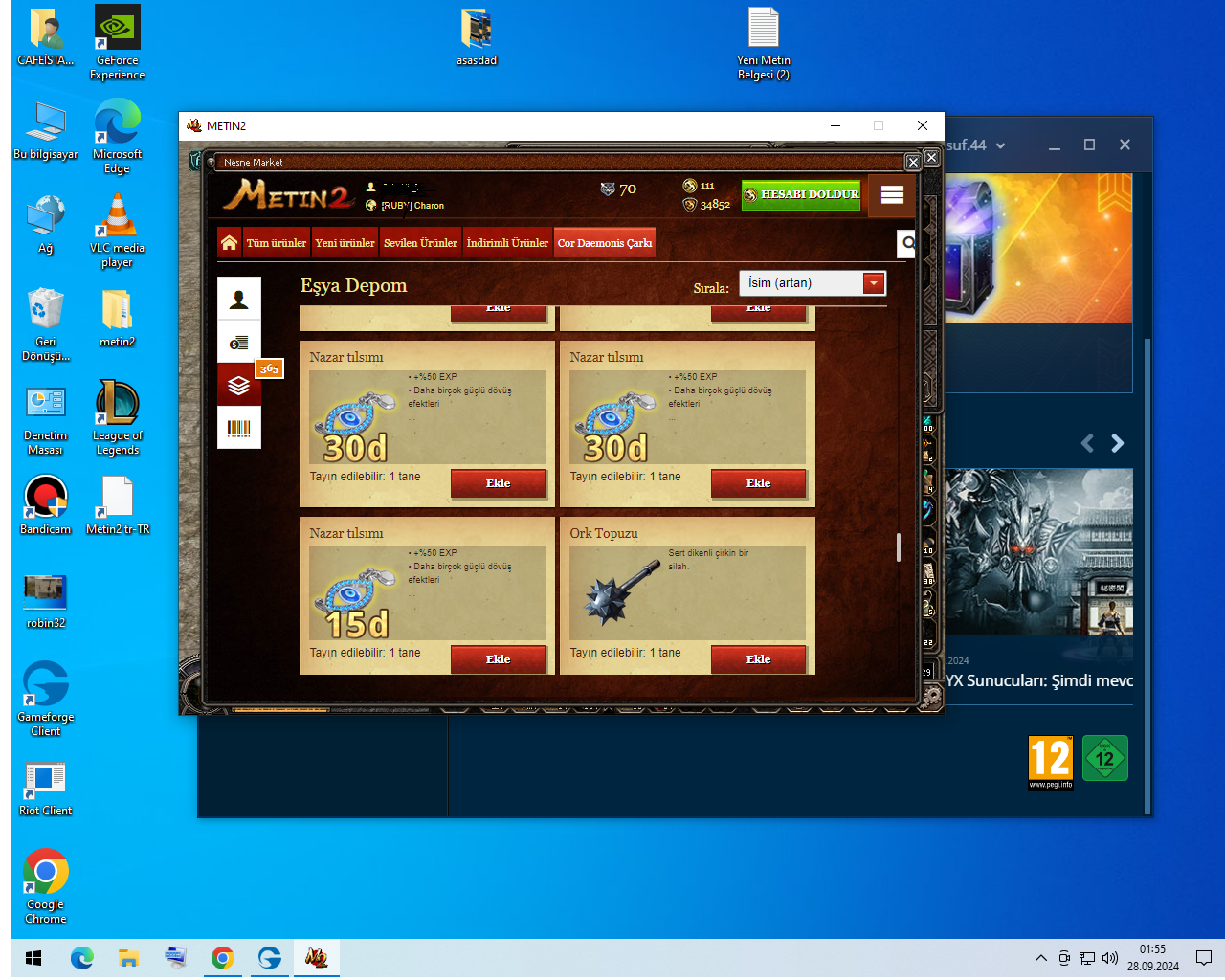
Task: Expand the İsim (artan) sort dropdown
Action: click(x=813, y=282)
